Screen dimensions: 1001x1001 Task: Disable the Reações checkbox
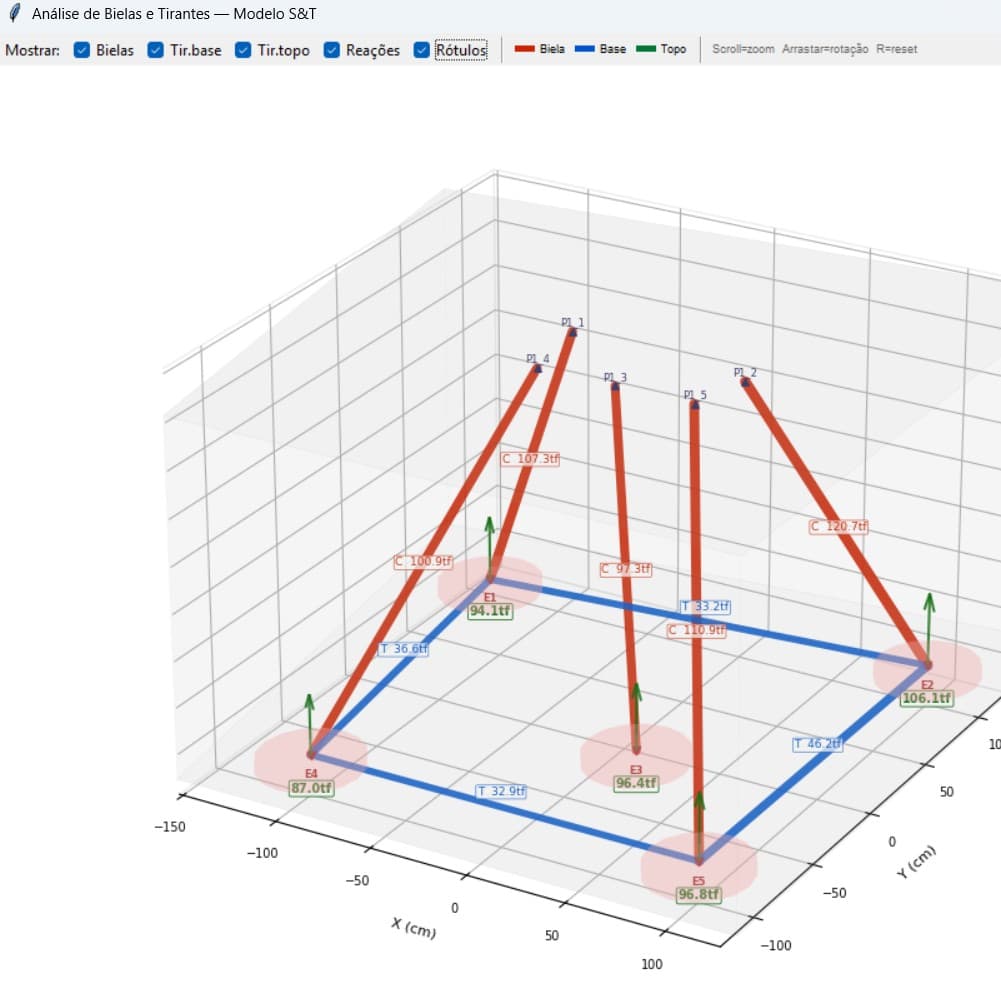coord(331,50)
